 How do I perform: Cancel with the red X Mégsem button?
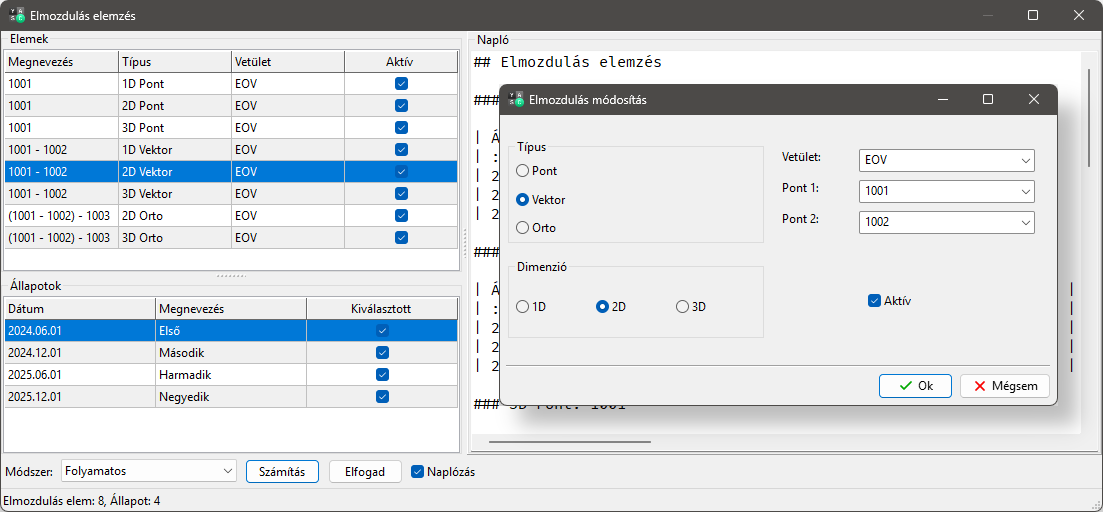pos(1005,385)
